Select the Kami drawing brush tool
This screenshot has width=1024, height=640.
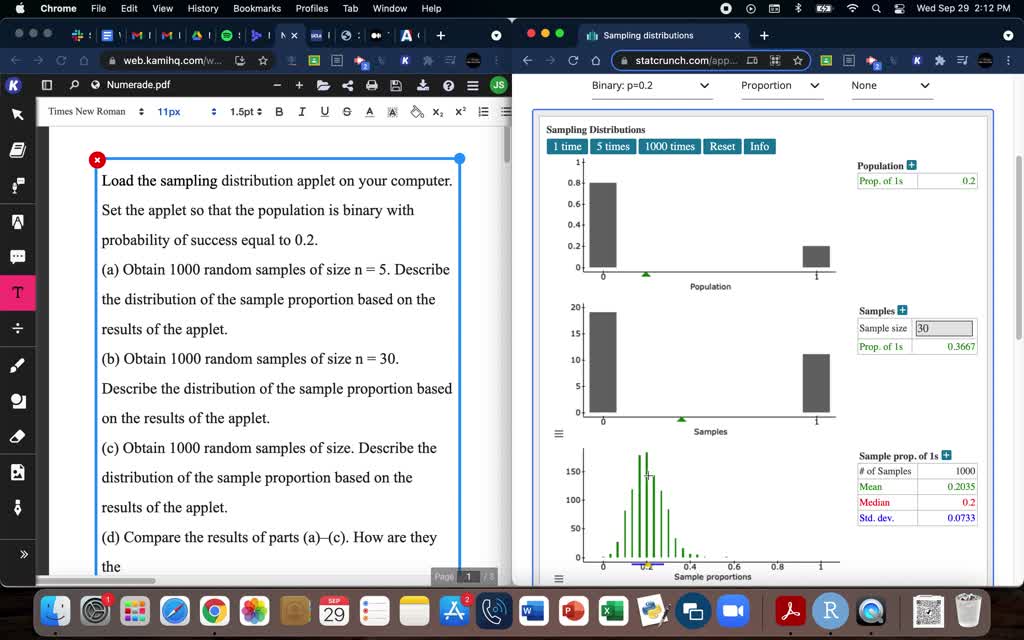point(18,366)
